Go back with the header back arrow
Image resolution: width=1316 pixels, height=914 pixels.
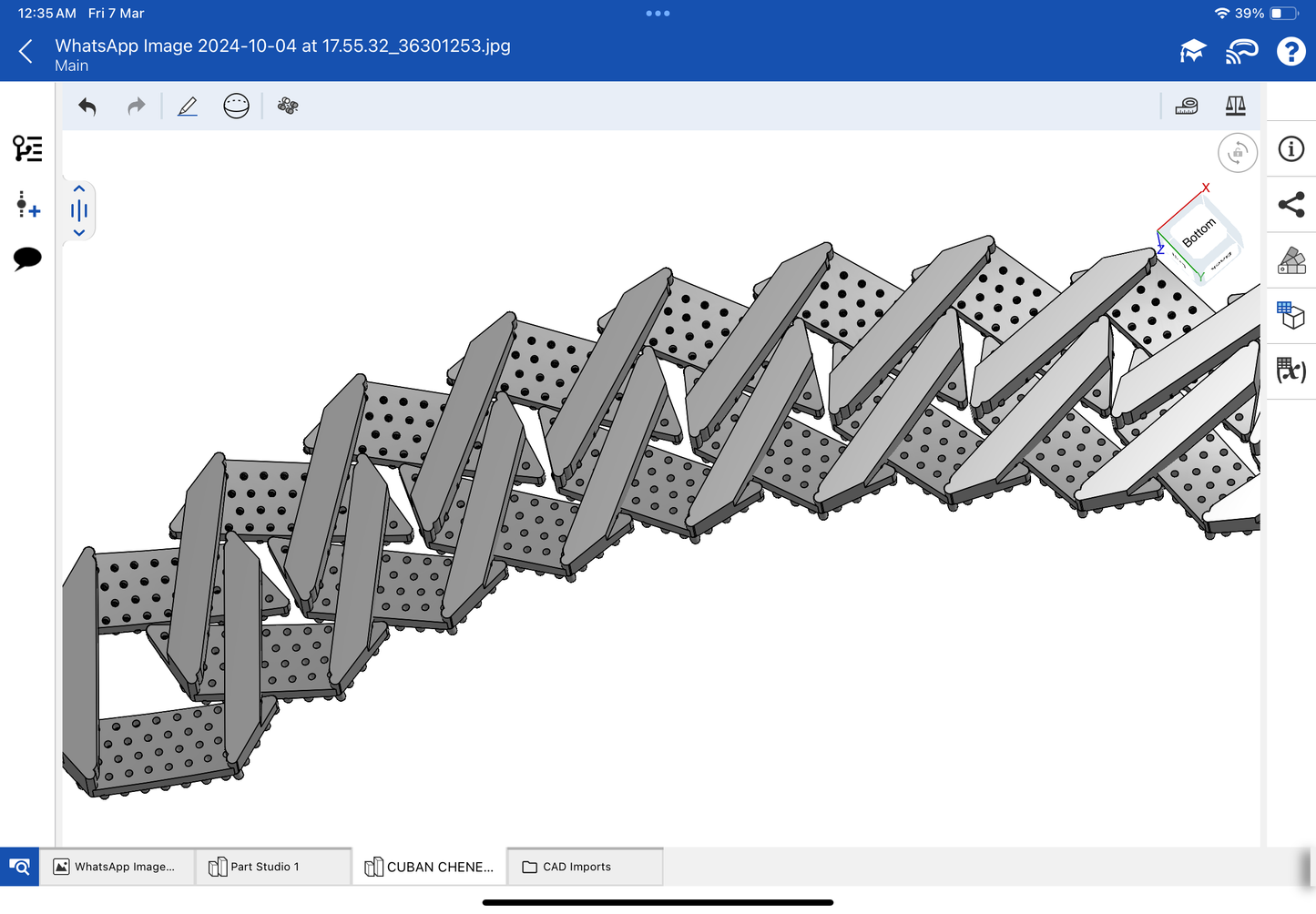(26, 52)
